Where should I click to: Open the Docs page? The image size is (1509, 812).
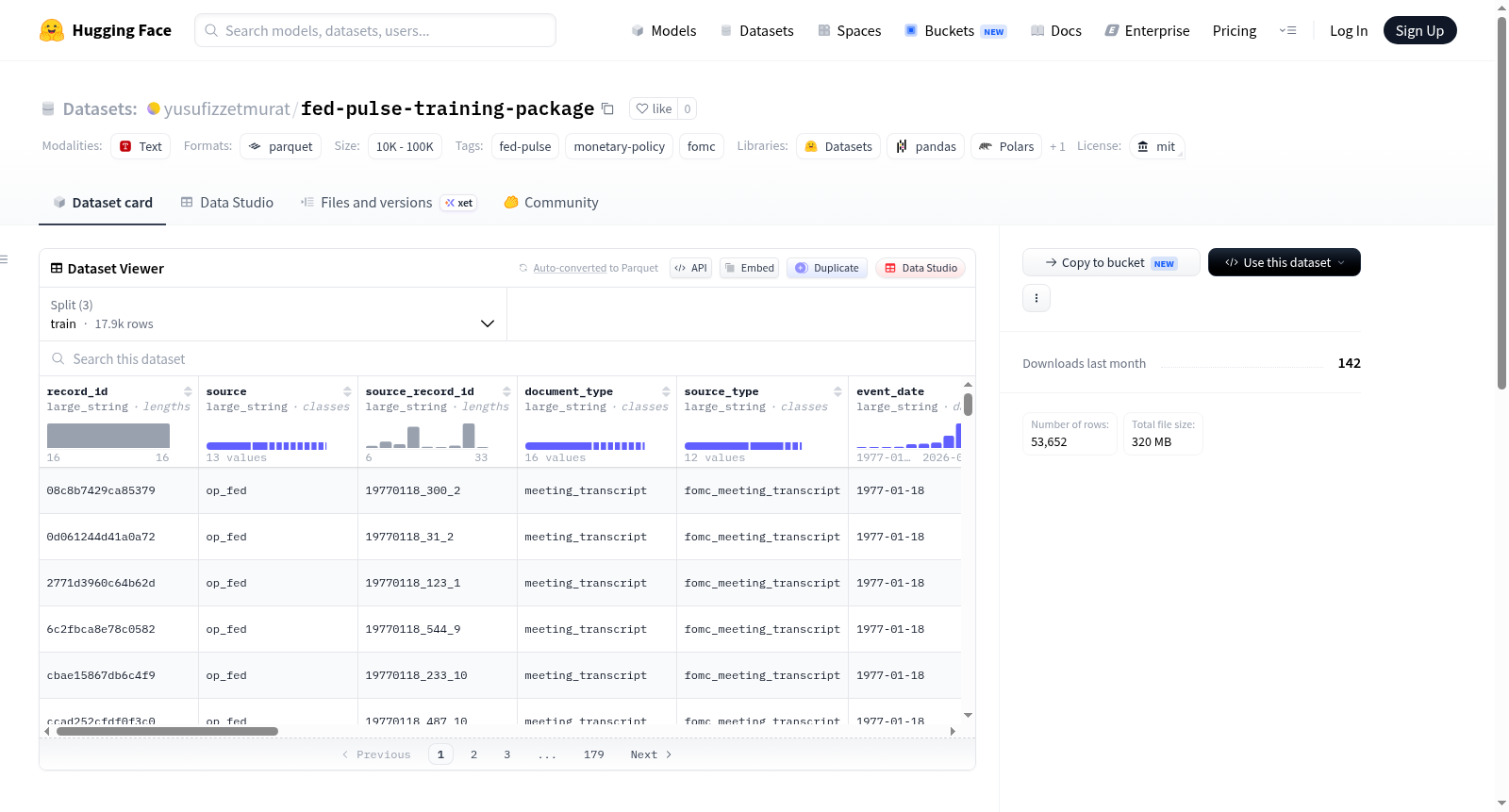(1055, 30)
